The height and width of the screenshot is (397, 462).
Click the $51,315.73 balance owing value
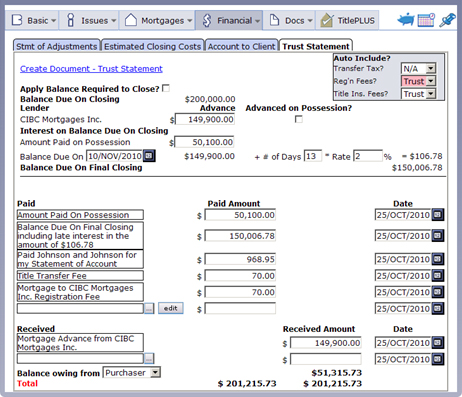(337, 373)
